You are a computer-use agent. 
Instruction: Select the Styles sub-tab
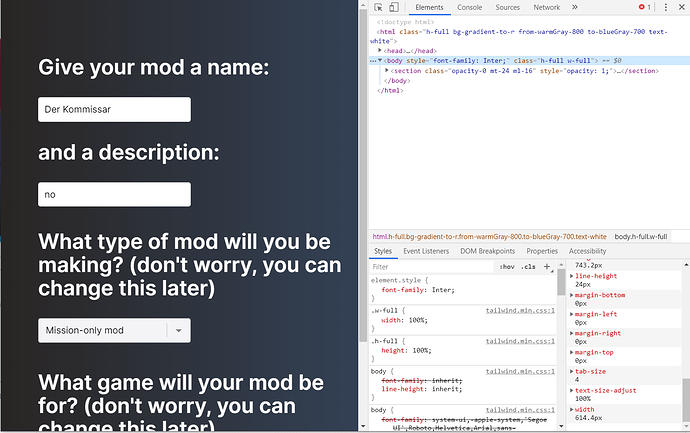382,251
